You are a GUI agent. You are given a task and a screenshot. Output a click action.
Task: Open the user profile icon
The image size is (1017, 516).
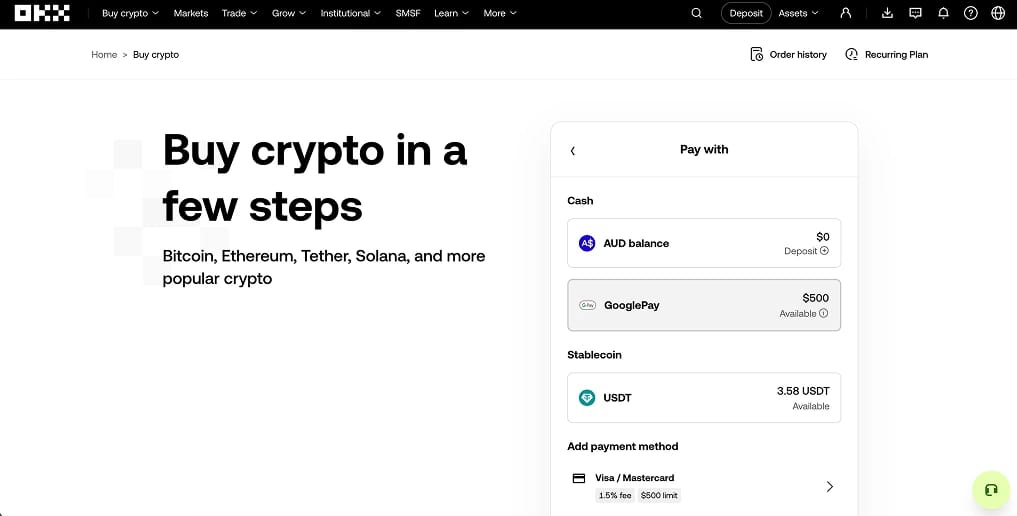[x=846, y=13]
